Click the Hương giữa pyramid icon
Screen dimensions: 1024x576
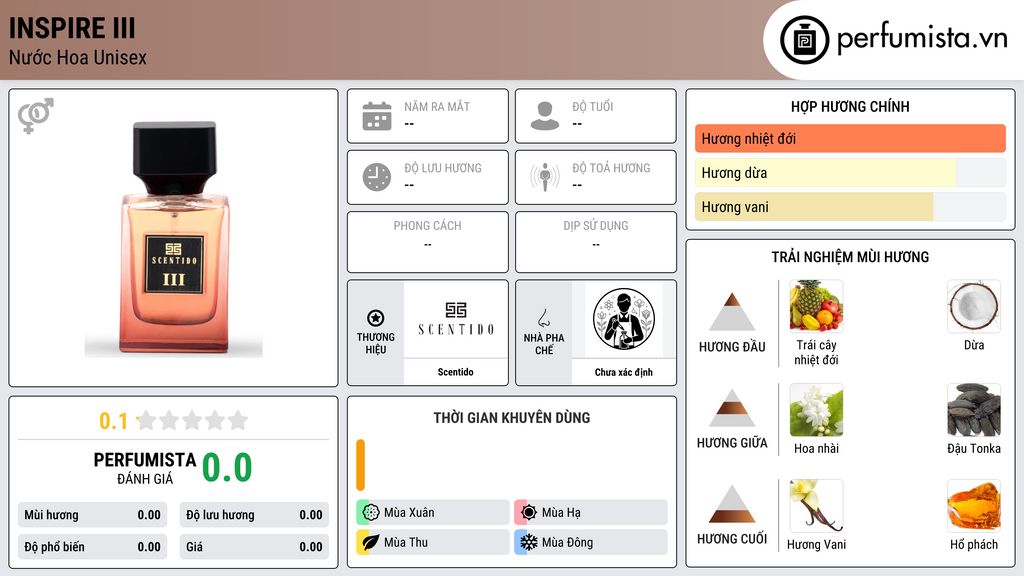click(732, 408)
